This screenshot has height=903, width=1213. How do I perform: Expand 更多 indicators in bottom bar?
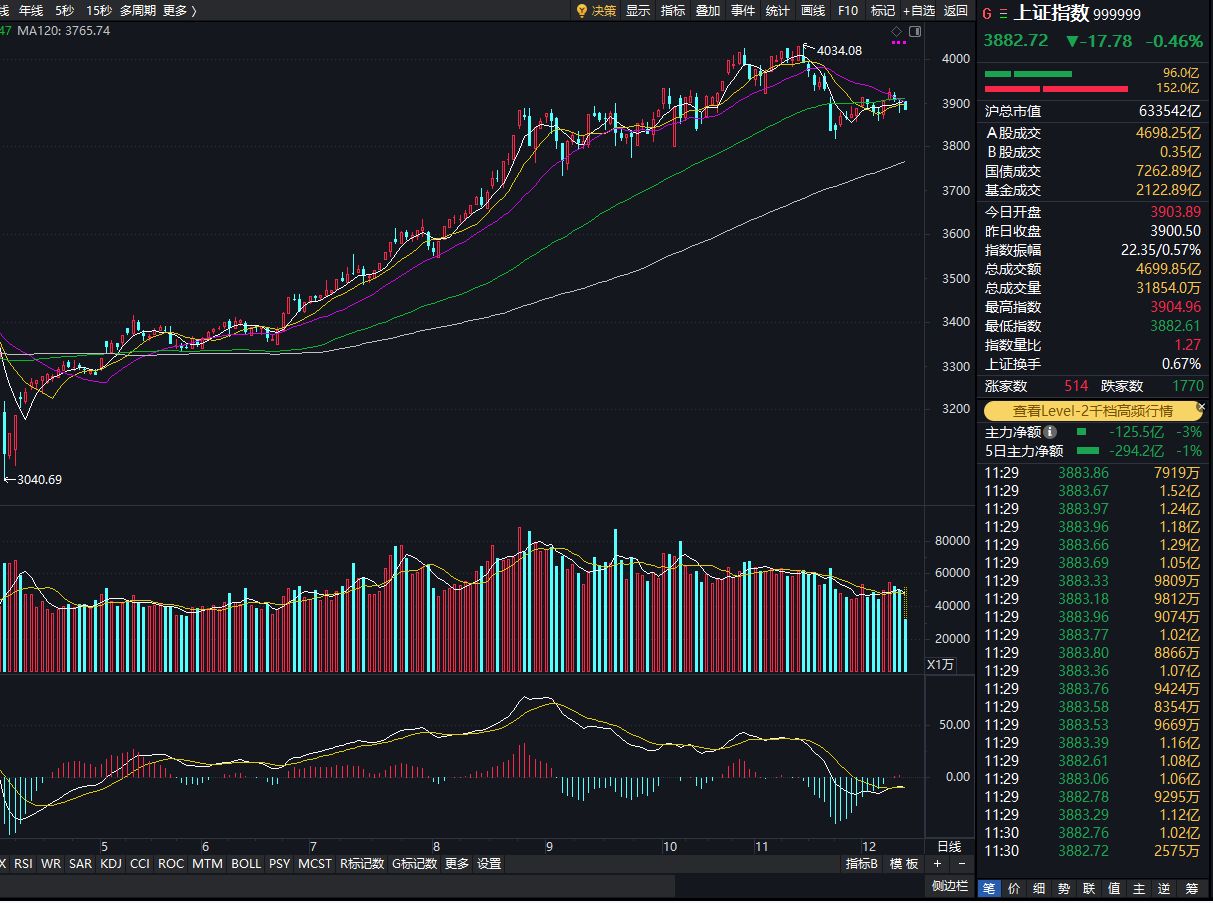pyautogui.click(x=457, y=863)
